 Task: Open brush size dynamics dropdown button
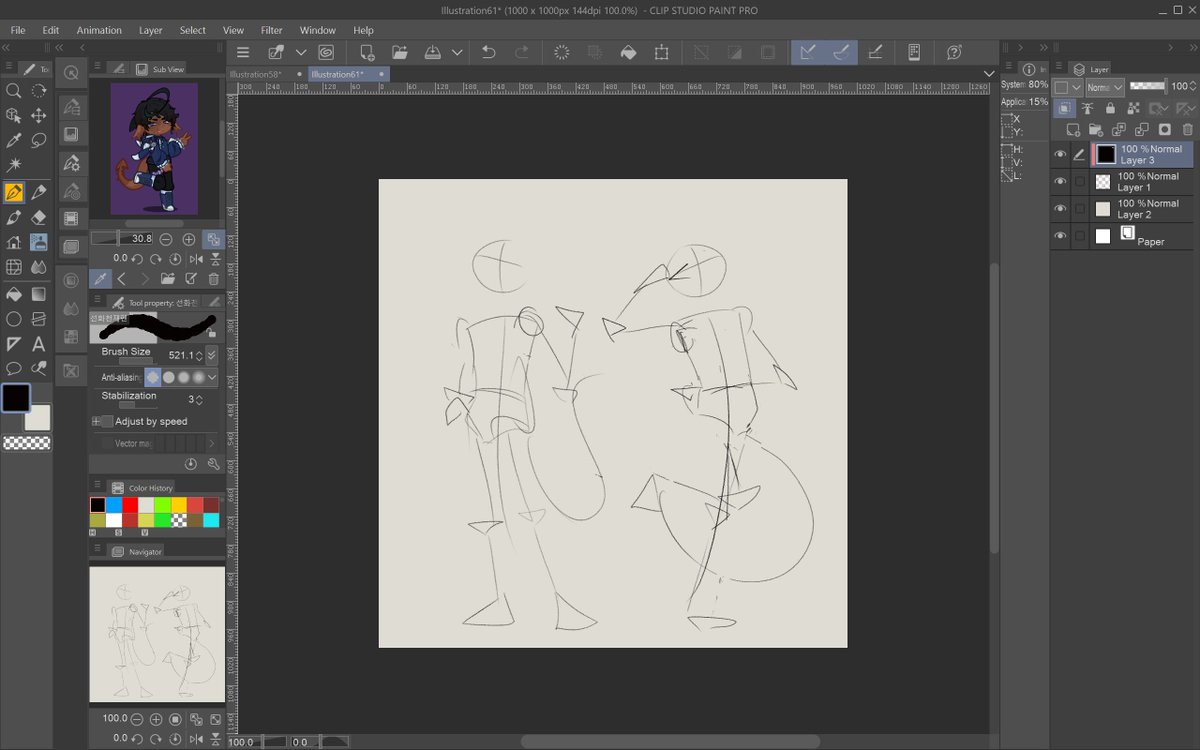[x=212, y=355]
